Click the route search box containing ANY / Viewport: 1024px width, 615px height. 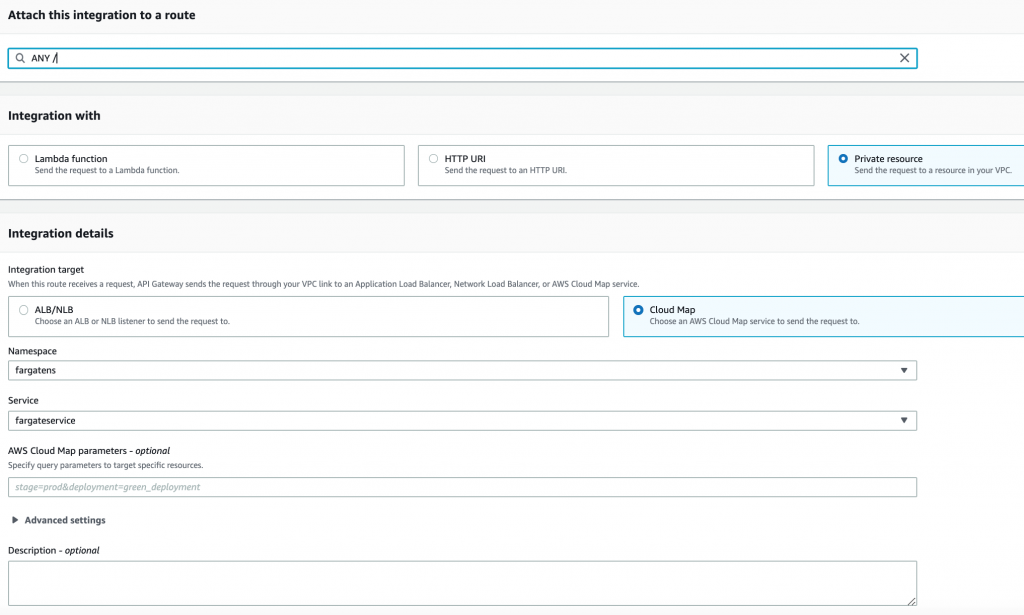(460, 57)
